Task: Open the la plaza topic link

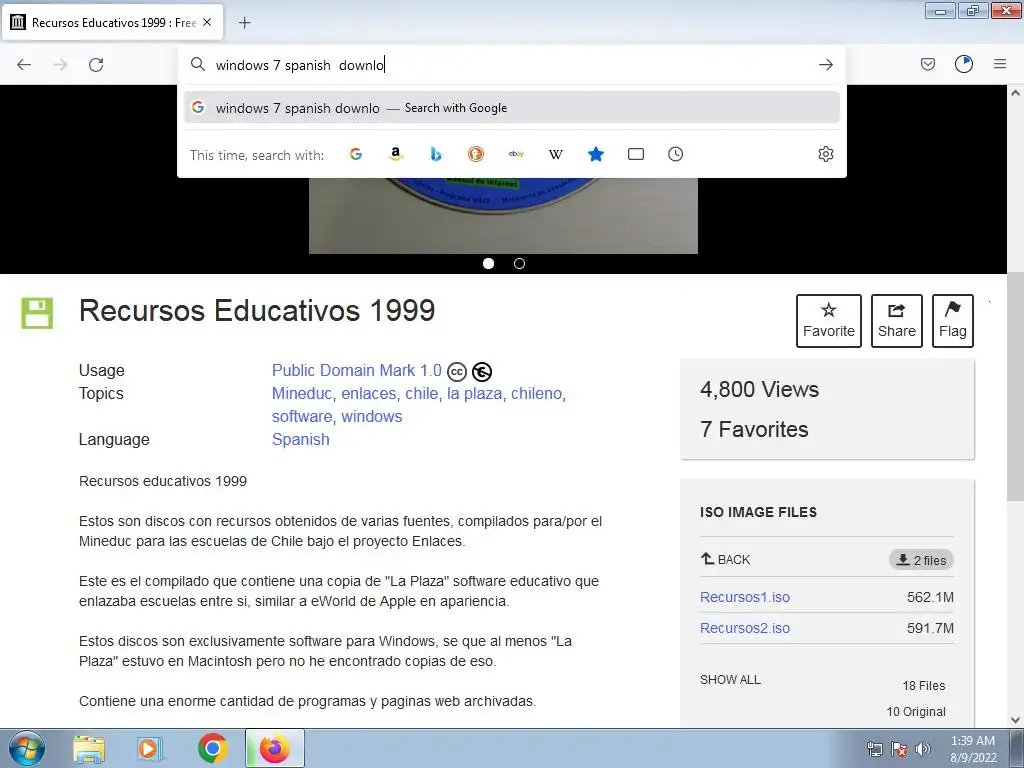Action: click(474, 394)
